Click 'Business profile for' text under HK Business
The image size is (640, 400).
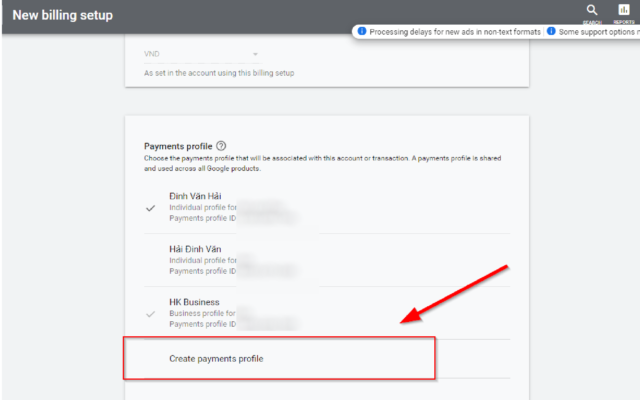point(202,313)
